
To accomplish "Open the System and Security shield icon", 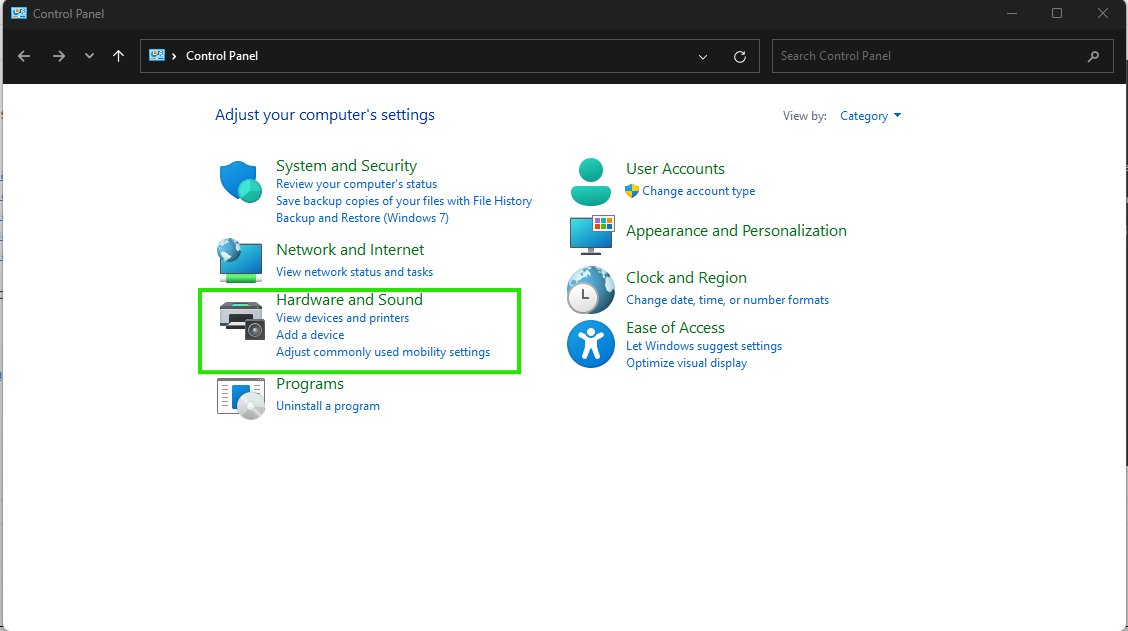I will click(240, 181).
